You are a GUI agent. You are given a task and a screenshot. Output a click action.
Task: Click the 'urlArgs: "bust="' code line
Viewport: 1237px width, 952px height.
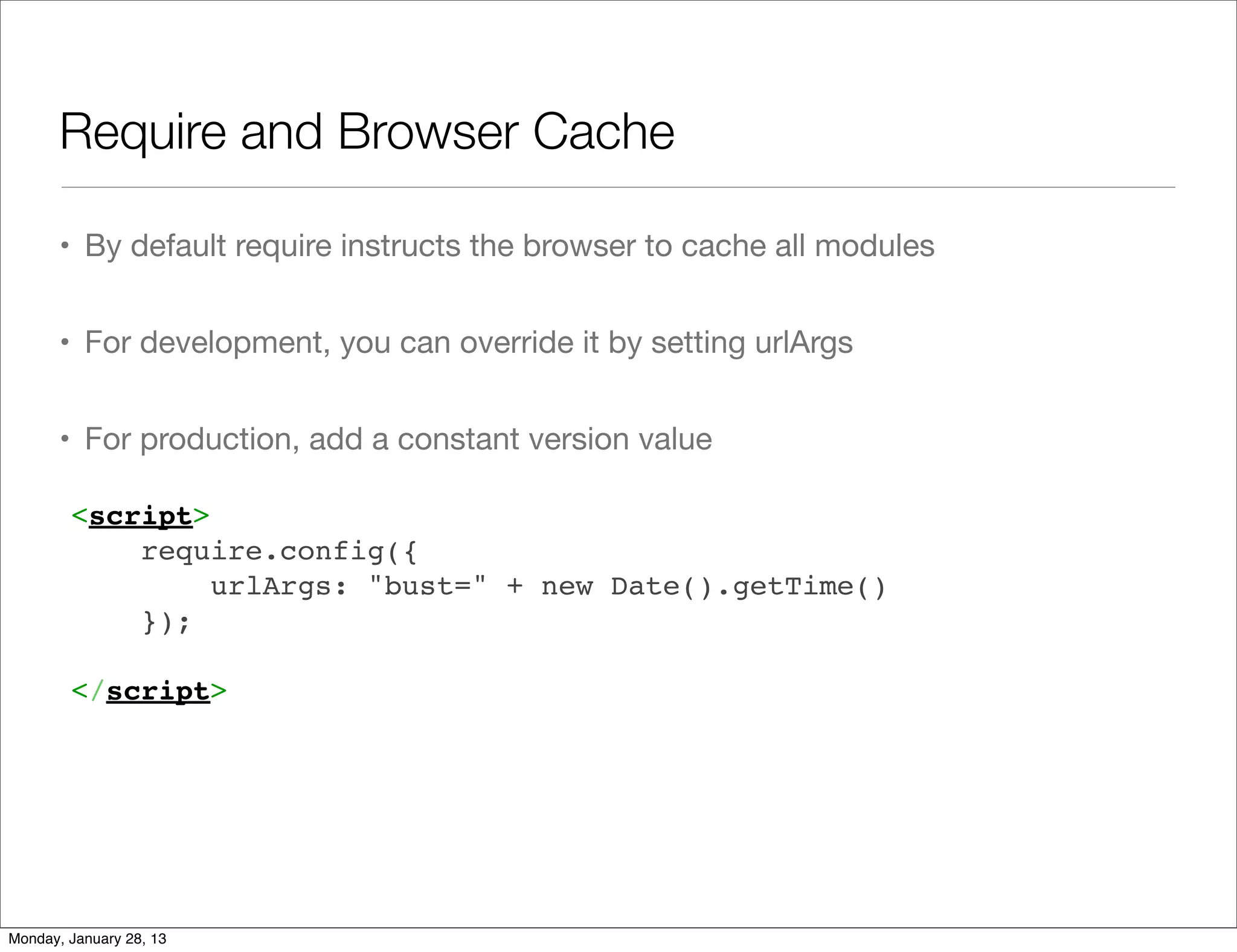pos(548,587)
